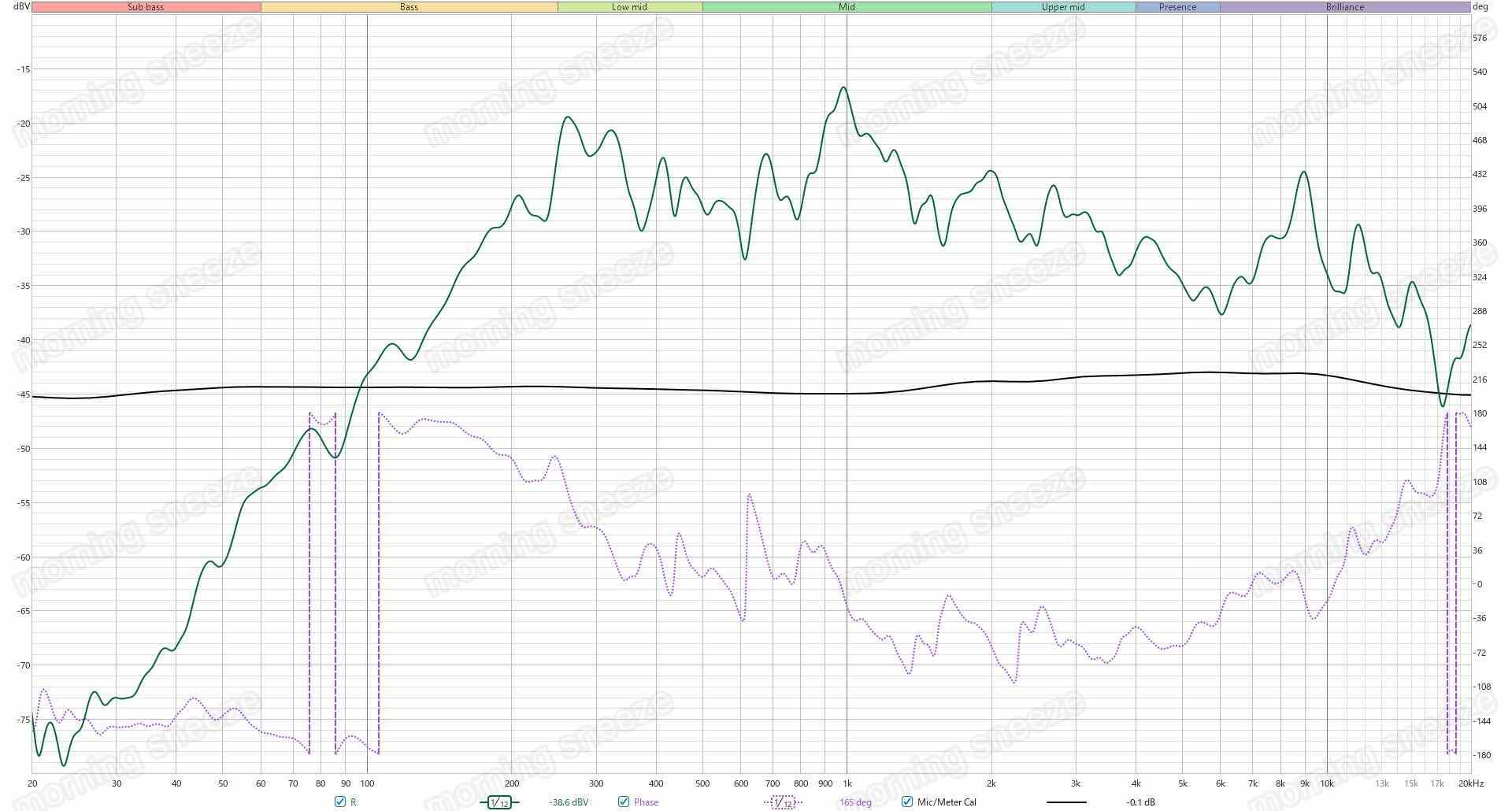Select the -38.6 dBV readout value
This screenshot has height=811, width=1512.
point(569,802)
